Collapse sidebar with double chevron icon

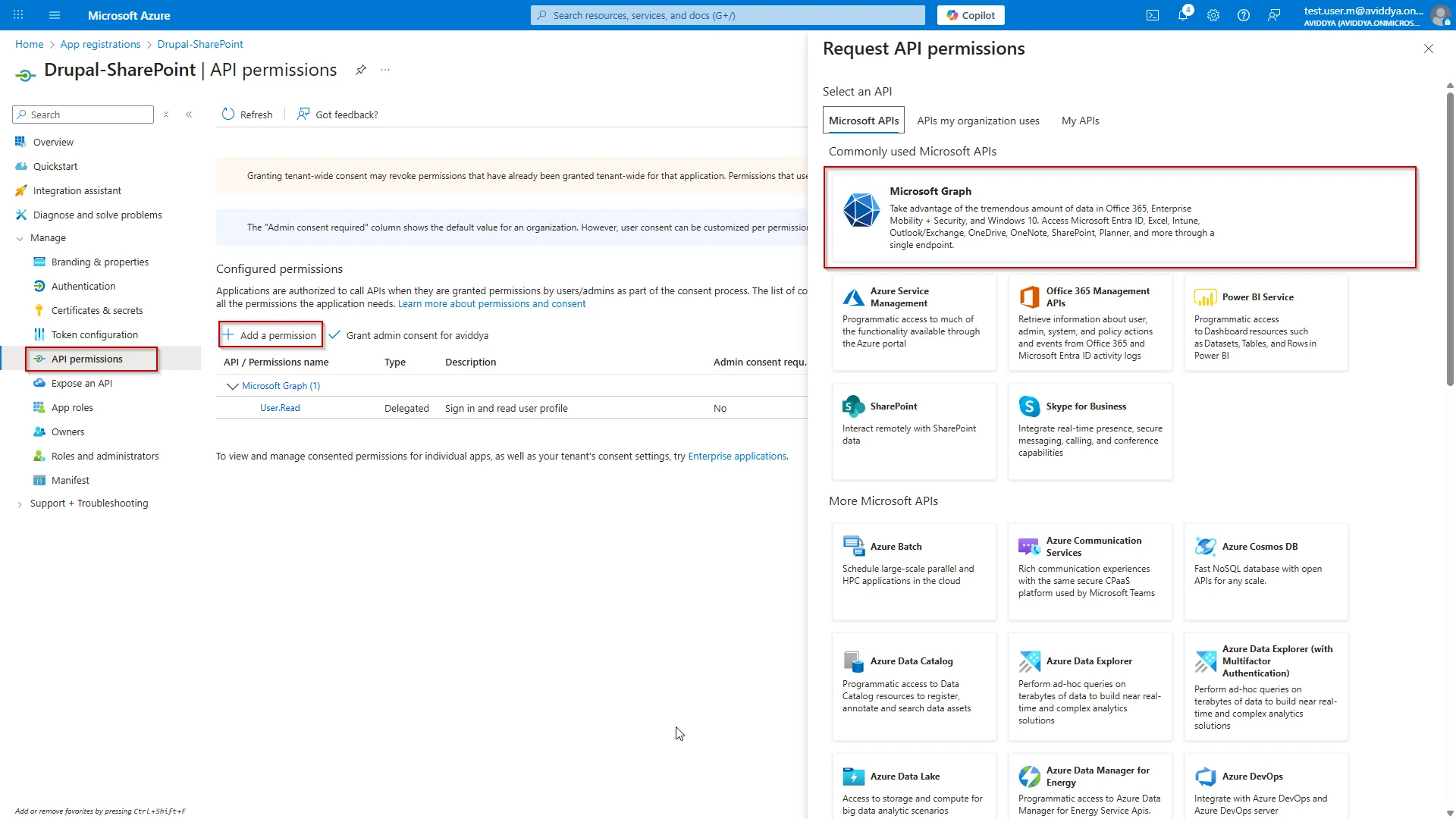(x=189, y=115)
